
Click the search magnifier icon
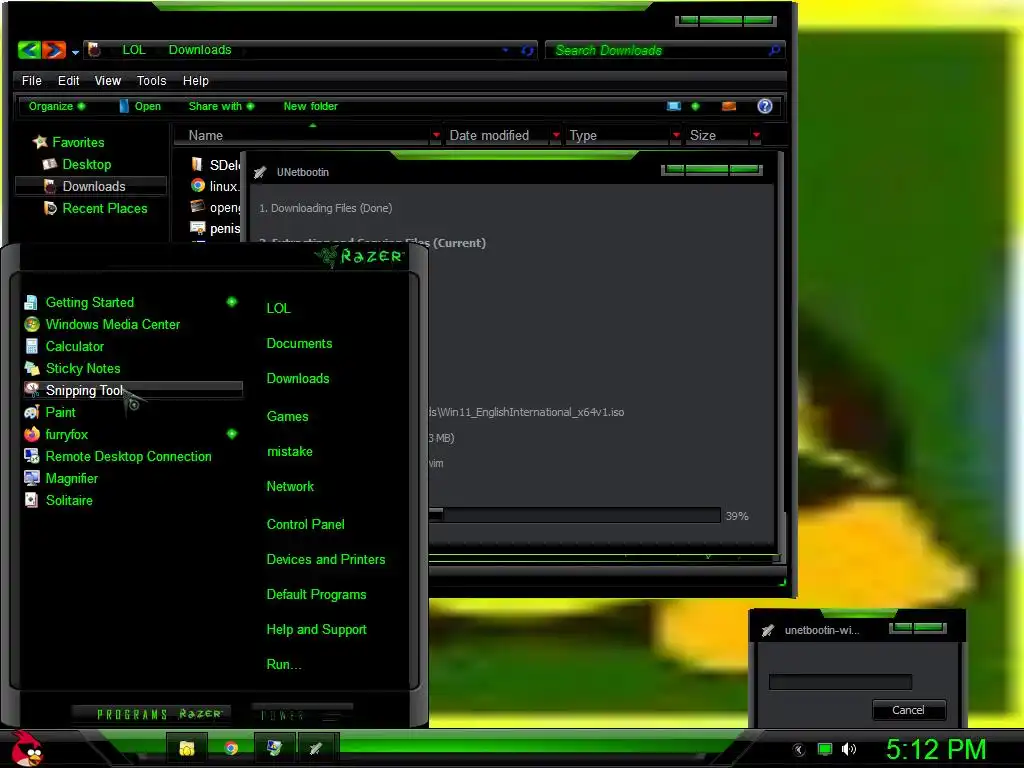click(775, 50)
